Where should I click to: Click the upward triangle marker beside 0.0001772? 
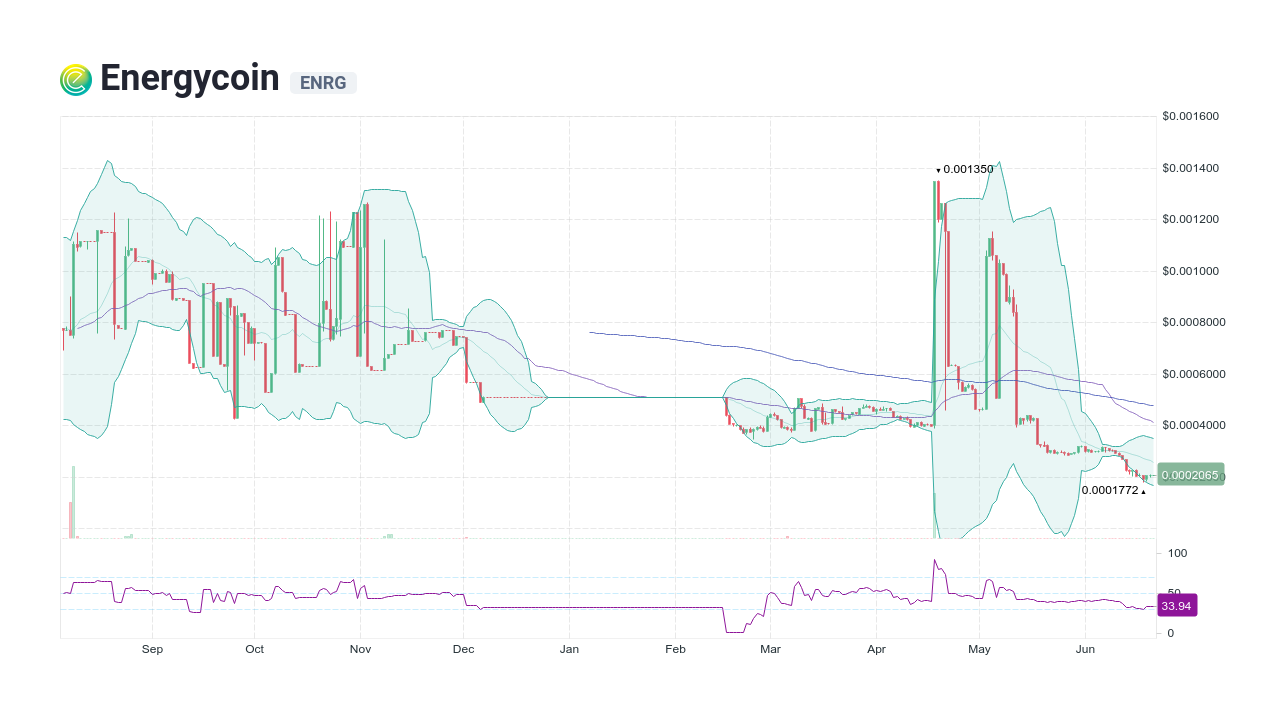[1144, 491]
